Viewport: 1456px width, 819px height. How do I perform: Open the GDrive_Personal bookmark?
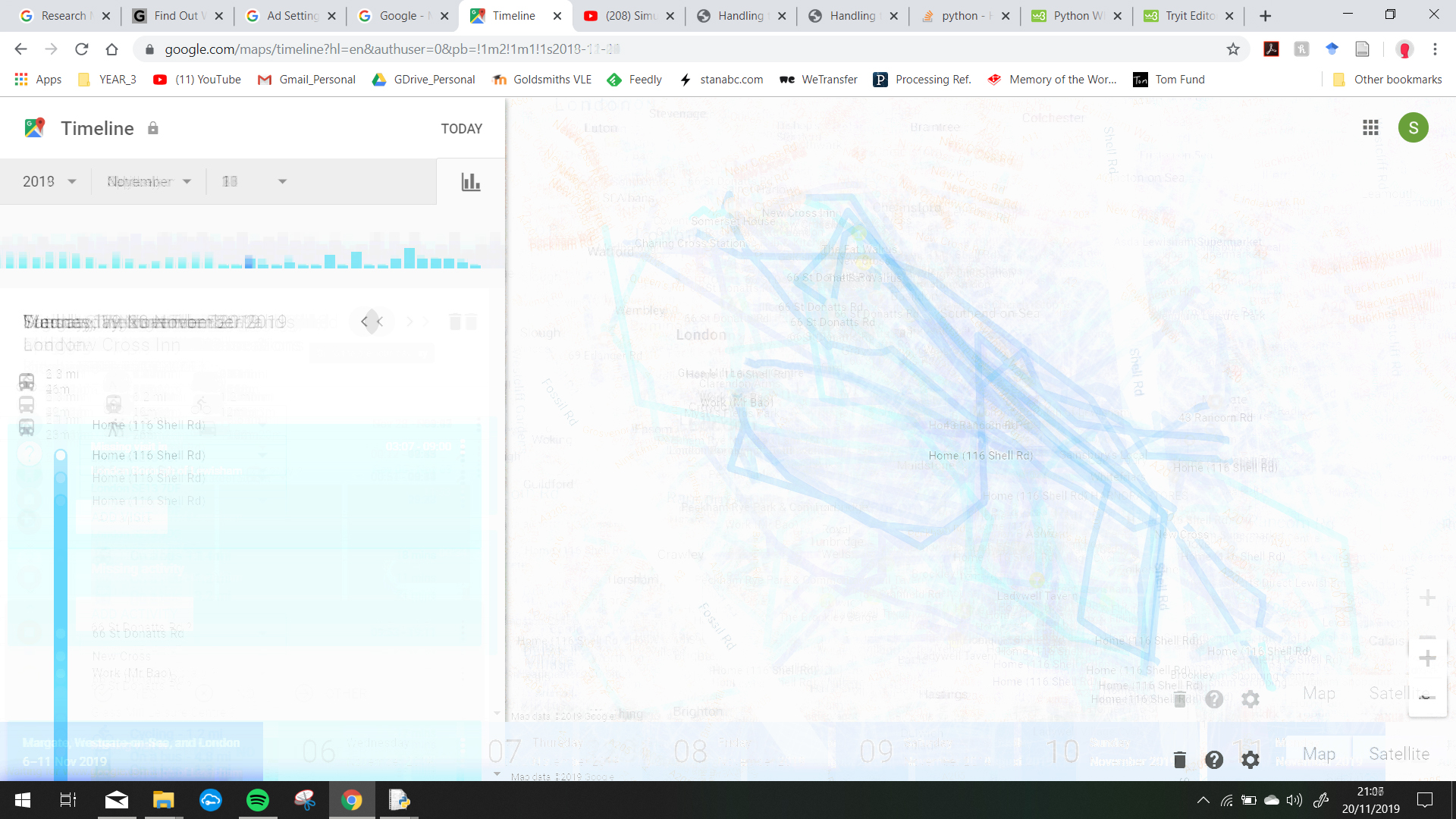click(423, 80)
